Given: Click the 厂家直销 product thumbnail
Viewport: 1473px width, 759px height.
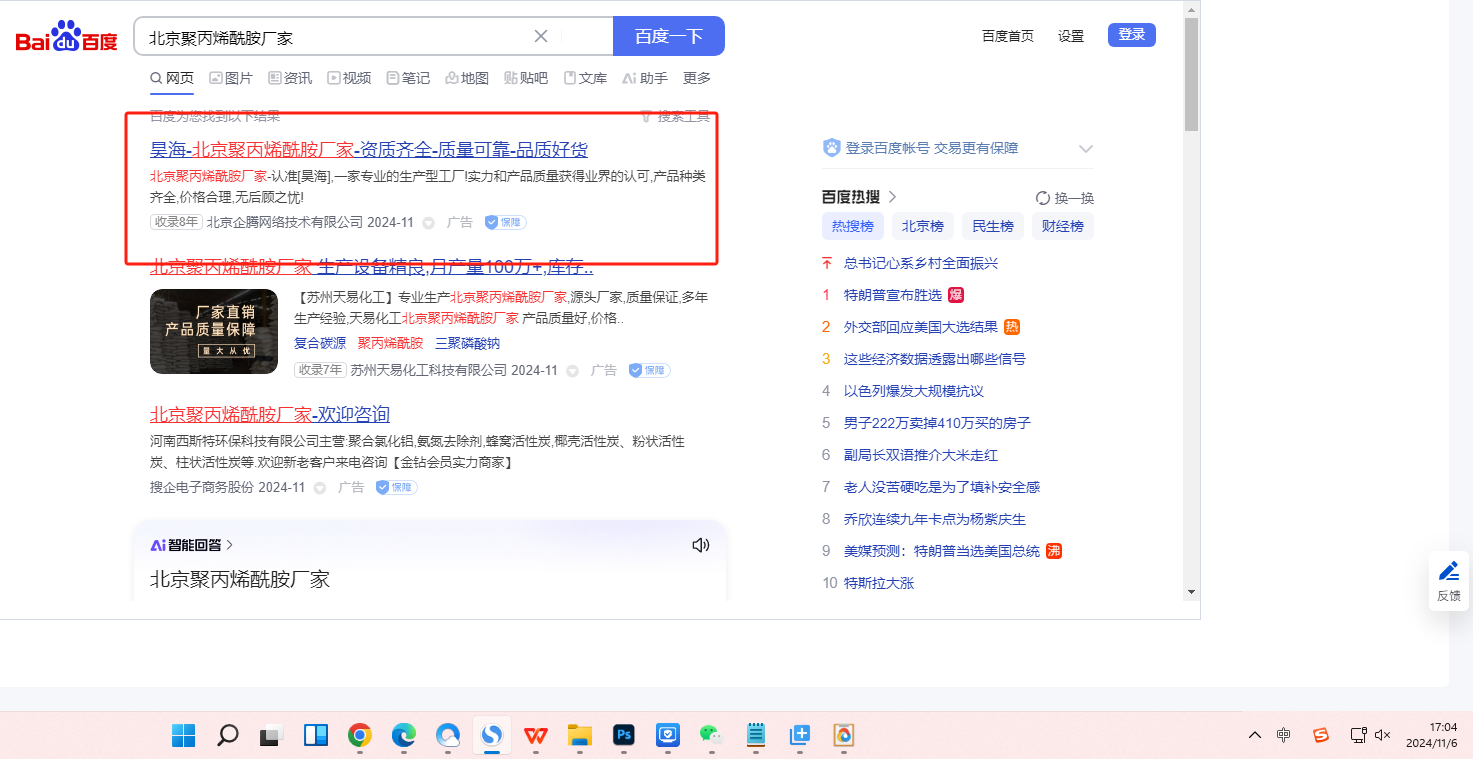Looking at the screenshot, I should (214, 331).
